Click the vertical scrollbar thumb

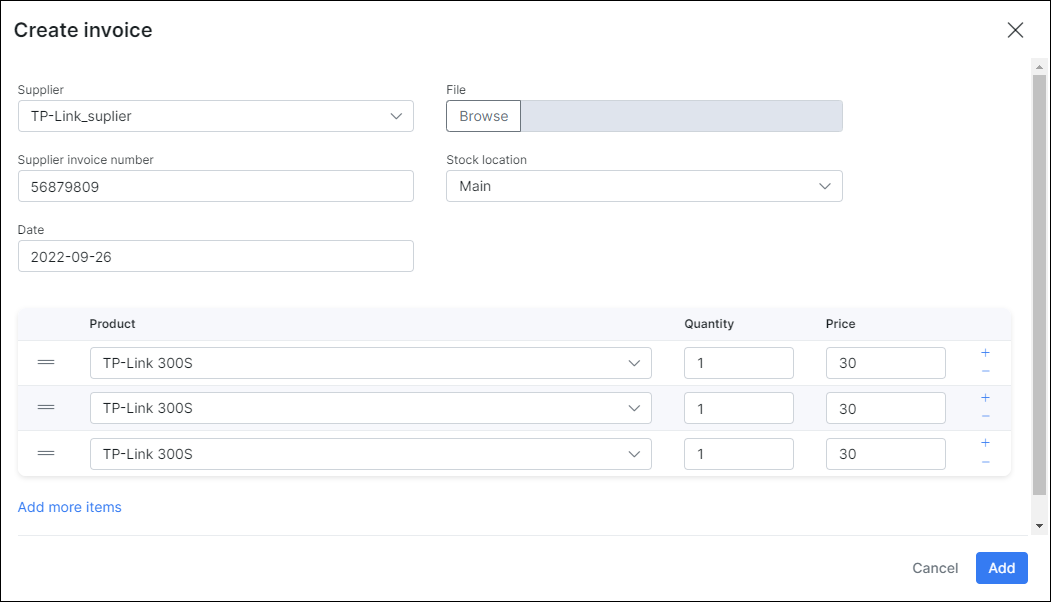[1040, 285]
